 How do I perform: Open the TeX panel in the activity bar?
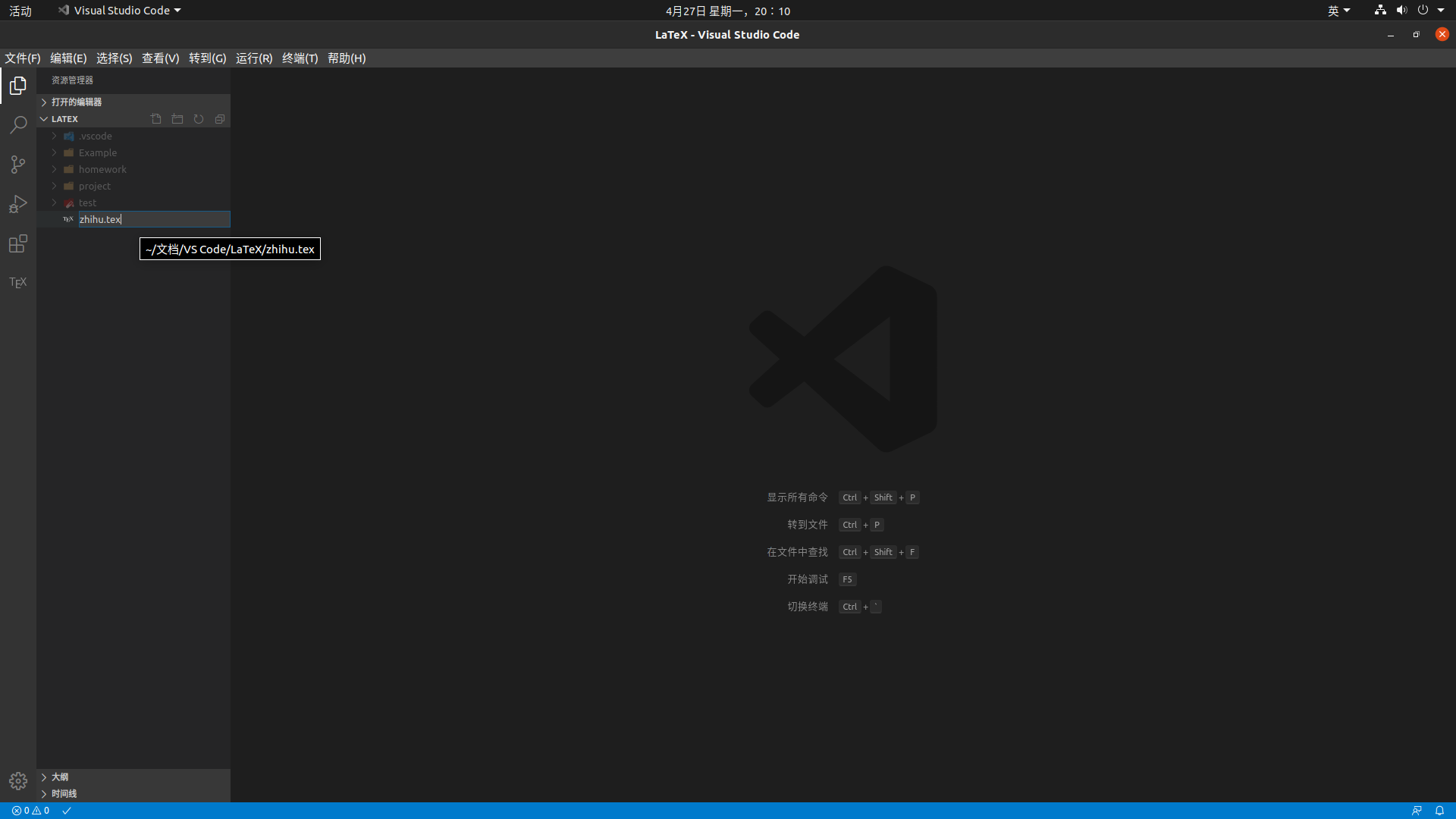pyautogui.click(x=17, y=282)
